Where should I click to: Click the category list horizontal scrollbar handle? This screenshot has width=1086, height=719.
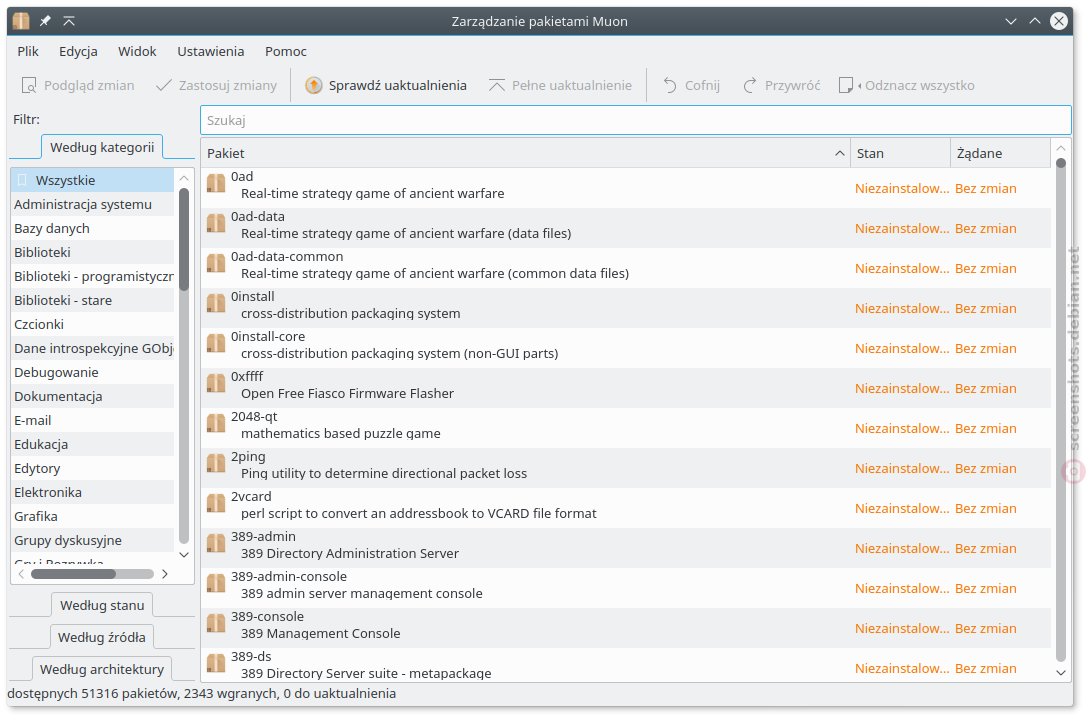pyautogui.click(x=73, y=574)
